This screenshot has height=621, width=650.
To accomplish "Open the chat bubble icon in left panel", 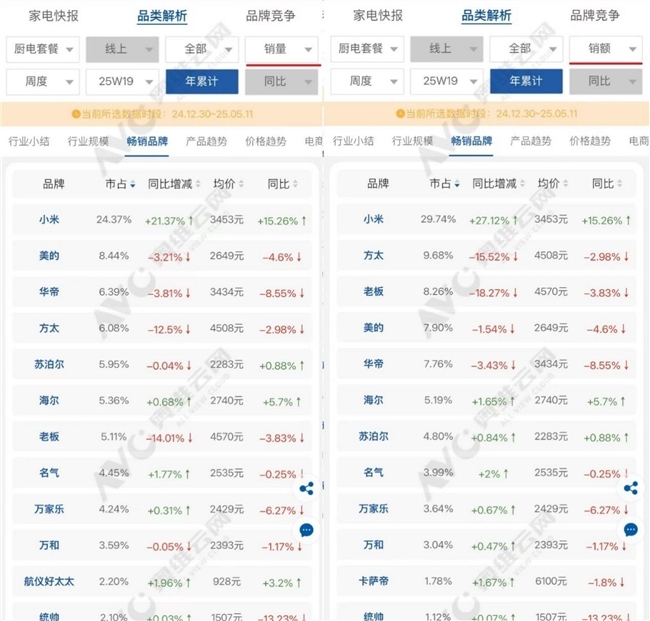I will click(307, 530).
